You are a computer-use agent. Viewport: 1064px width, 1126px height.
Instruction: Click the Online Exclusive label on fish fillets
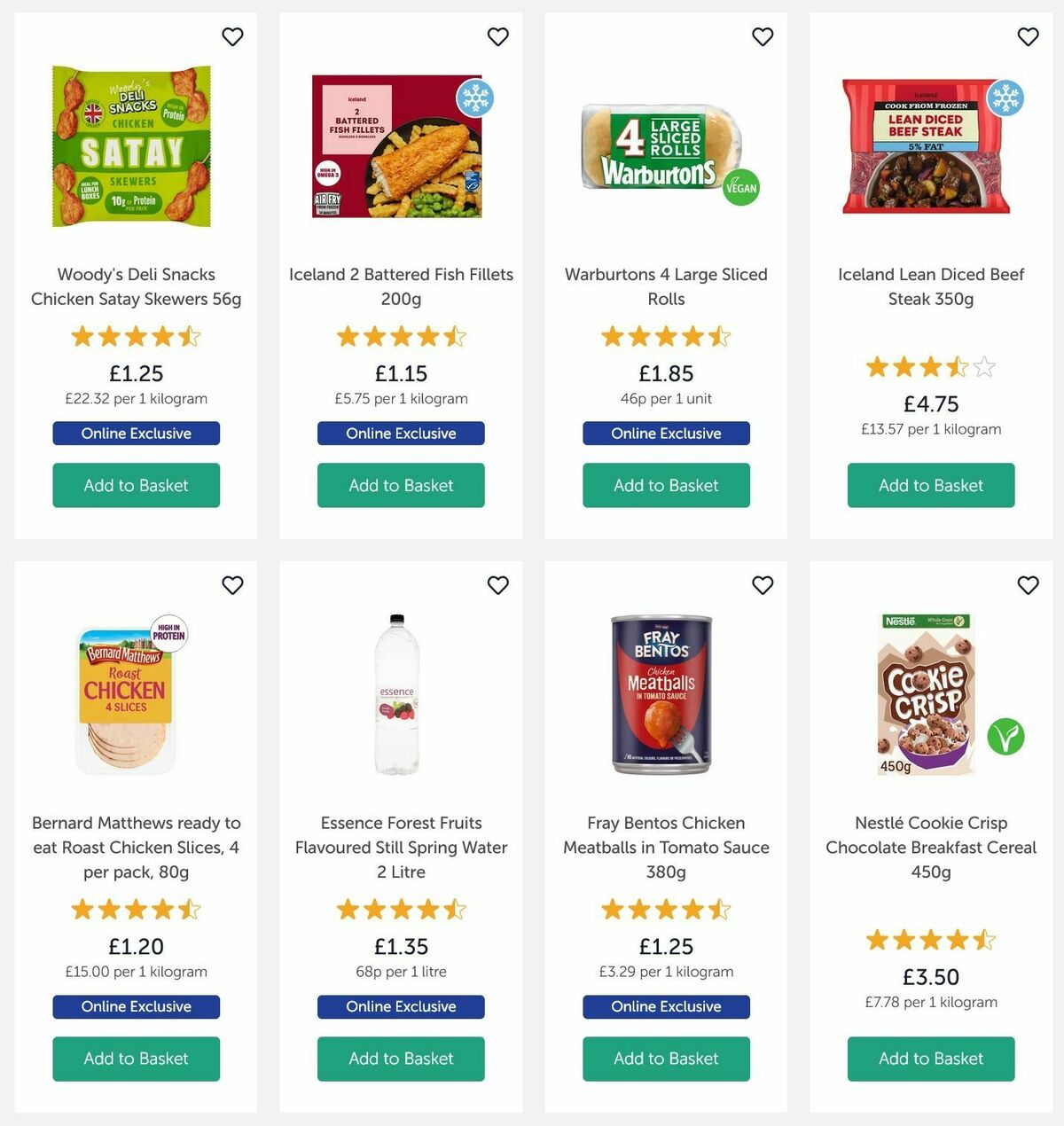point(400,433)
